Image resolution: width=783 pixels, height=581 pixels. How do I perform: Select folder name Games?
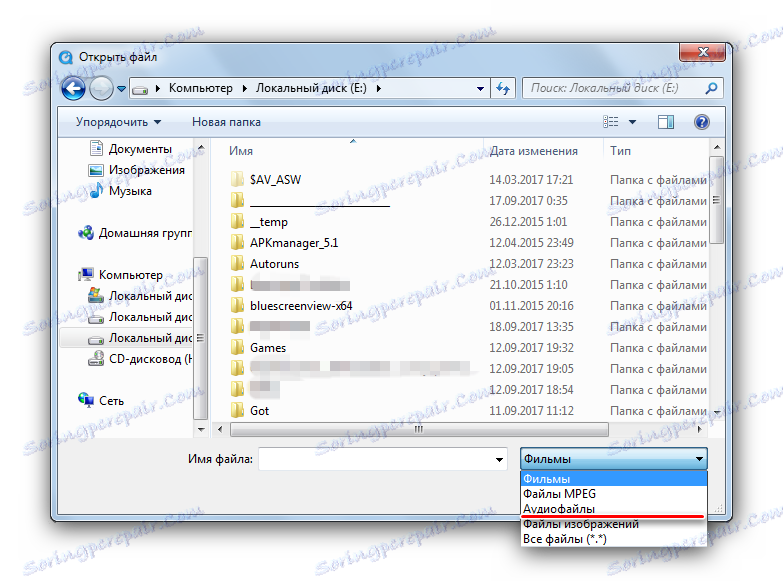(x=268, y=348)
